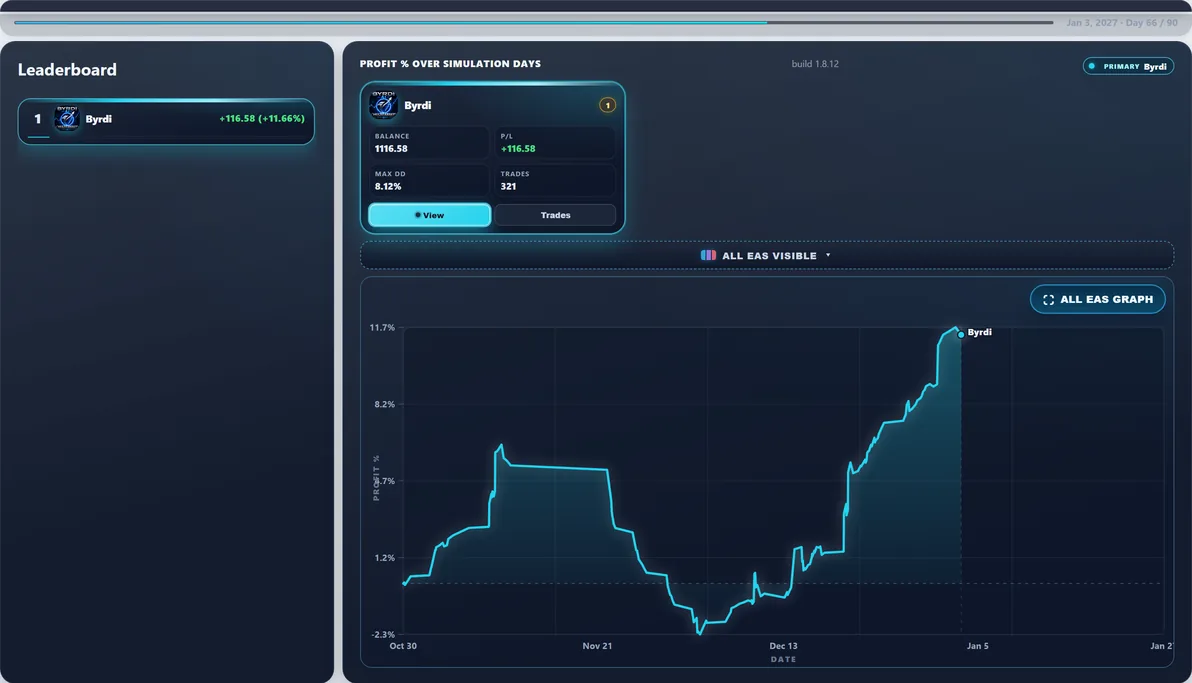Viewport: 1192px width, 683px height.
Task: Click the build 1.8.12 label
Action: point(815,64)
